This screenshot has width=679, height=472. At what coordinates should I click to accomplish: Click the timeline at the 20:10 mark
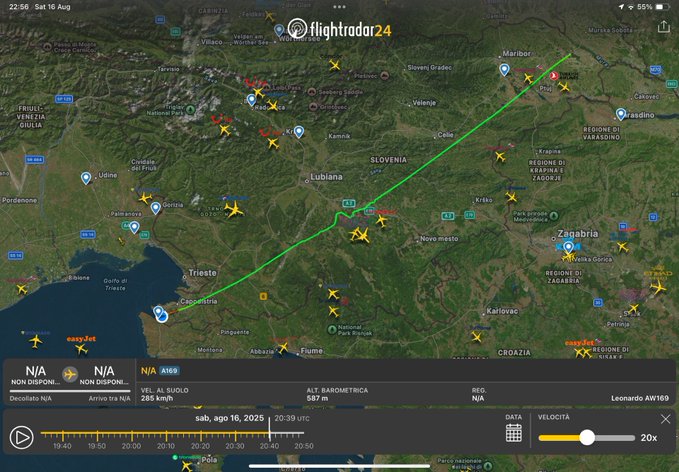coord(166,433)
